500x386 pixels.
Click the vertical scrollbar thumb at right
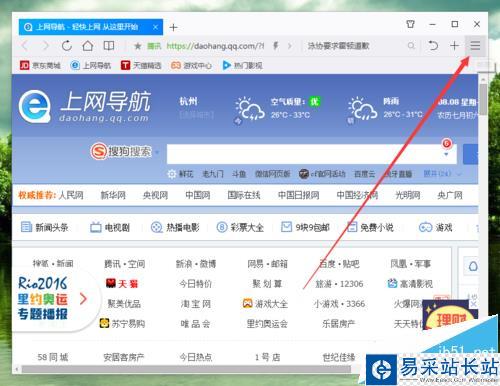tap(483, 99)
